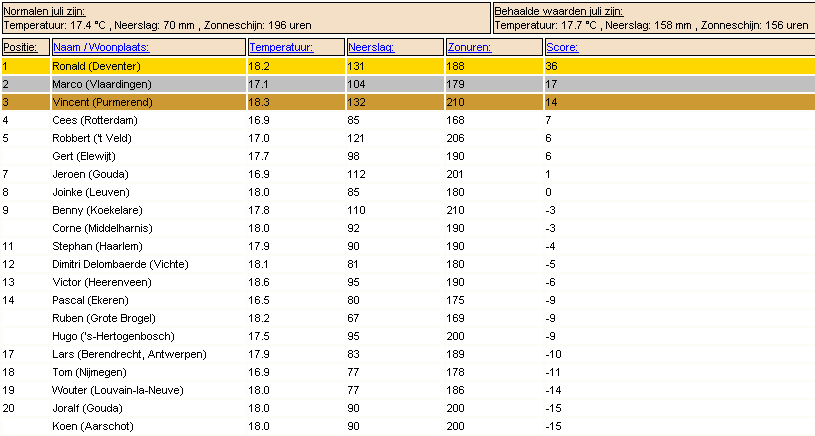815x436 pixels.
Task: Click Benny's neerslag value 110
Action: [x=357, y=210]
